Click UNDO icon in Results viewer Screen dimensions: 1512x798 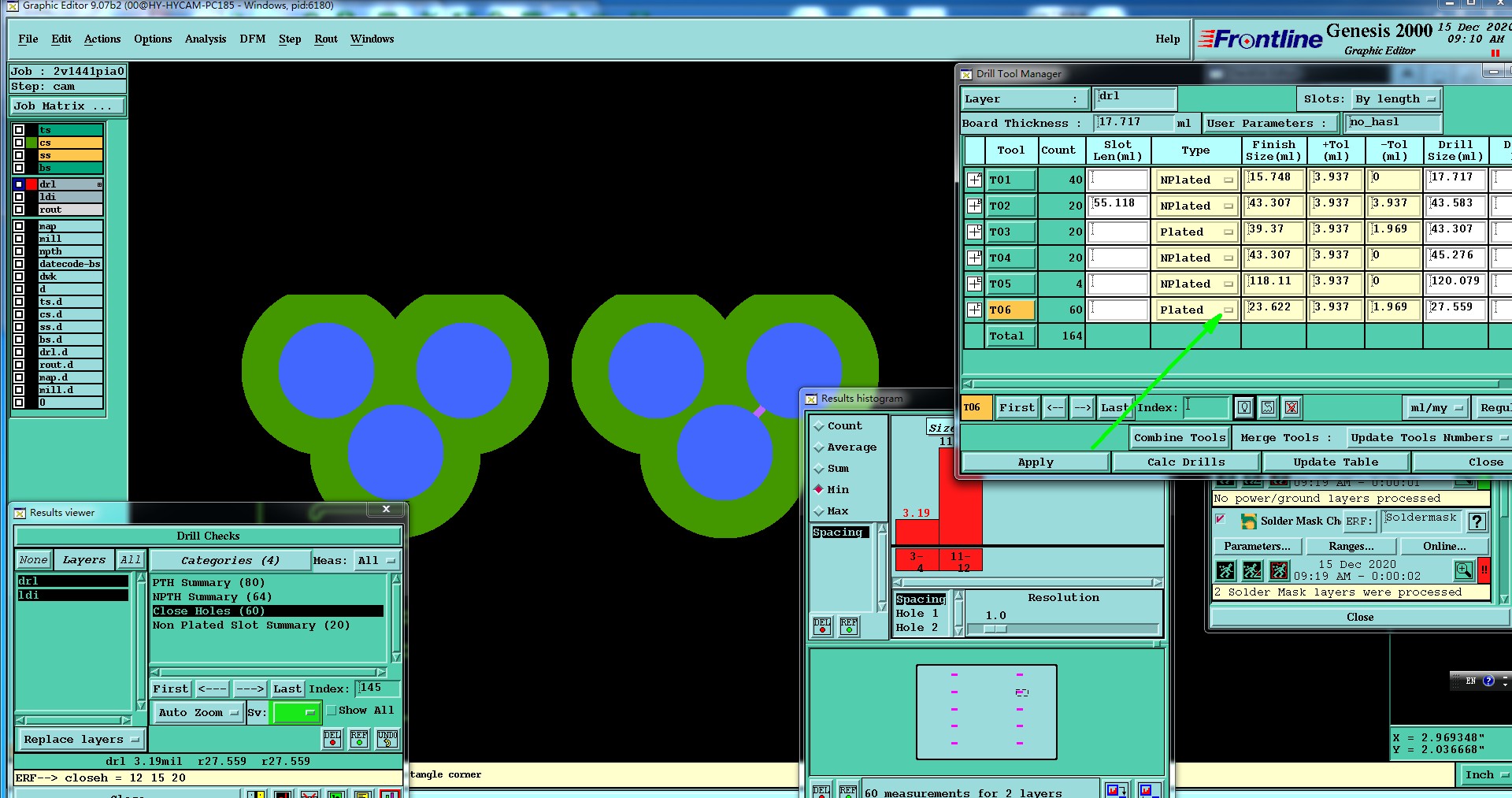[387, 738]
